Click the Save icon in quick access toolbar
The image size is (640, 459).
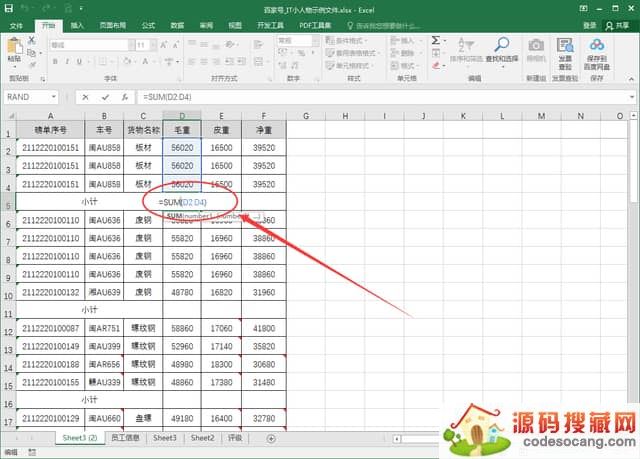coord(8,8)
